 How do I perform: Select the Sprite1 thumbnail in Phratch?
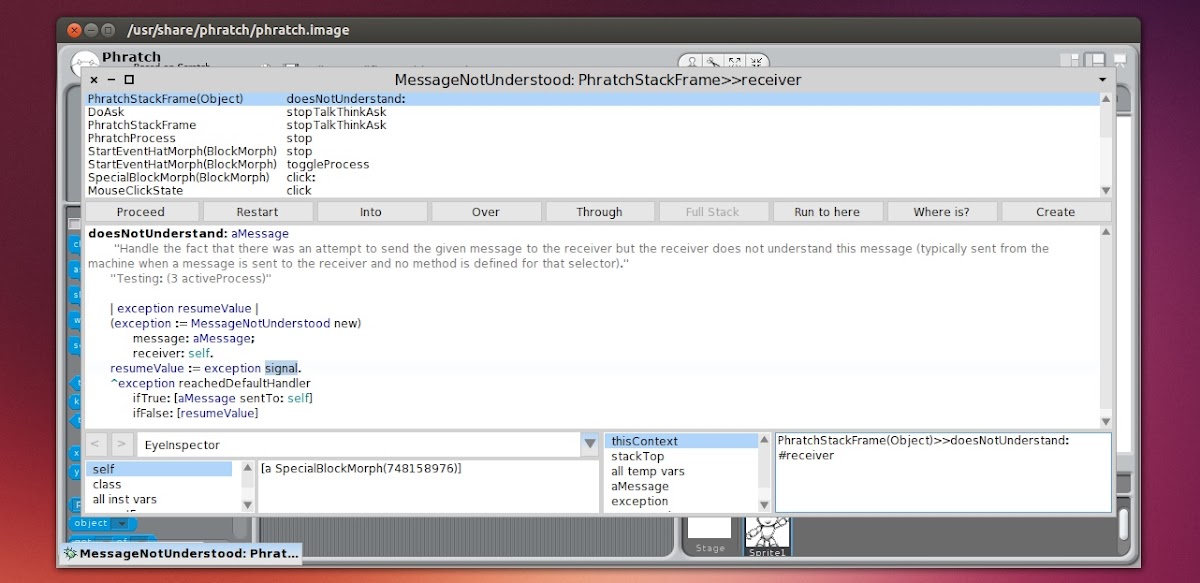tap(768, 535)
